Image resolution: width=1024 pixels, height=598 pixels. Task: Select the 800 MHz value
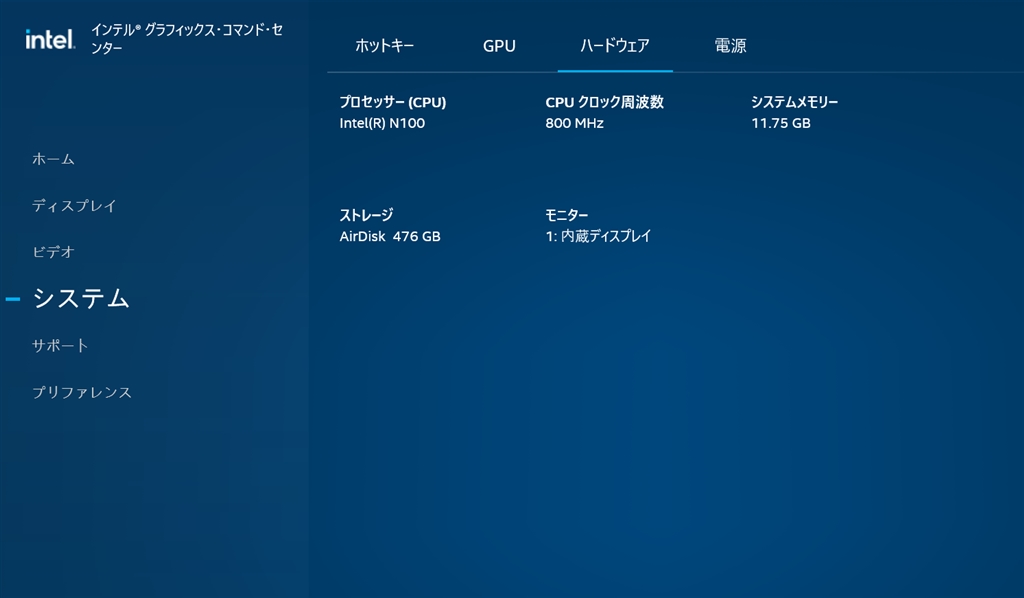click(574, 123)
